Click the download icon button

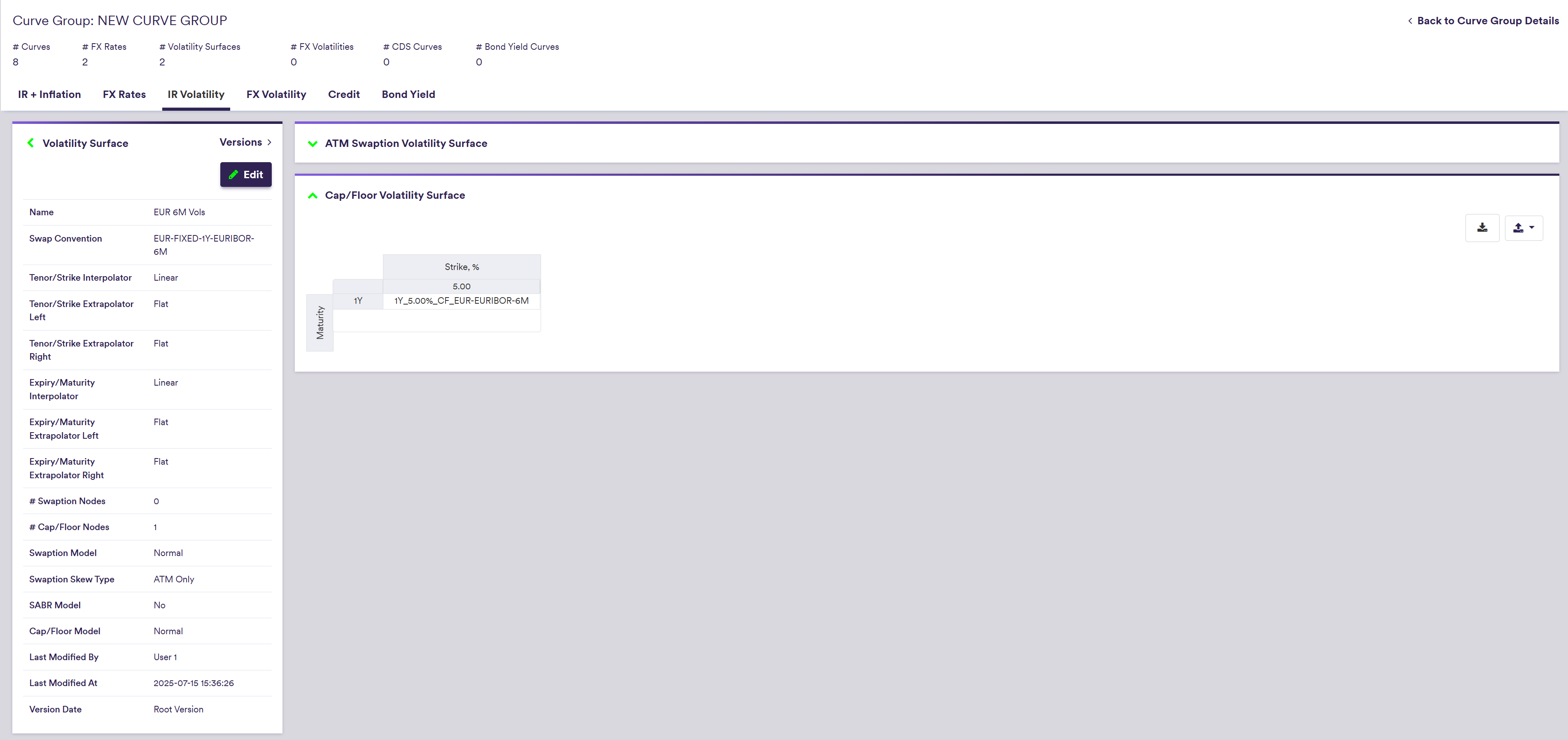coord(1482,228)
